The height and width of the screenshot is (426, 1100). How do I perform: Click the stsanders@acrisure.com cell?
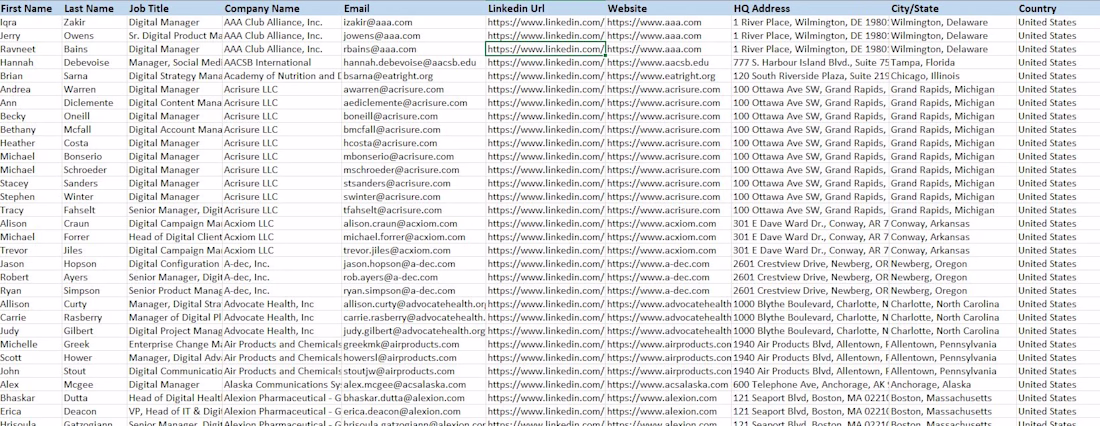(414, 183)
